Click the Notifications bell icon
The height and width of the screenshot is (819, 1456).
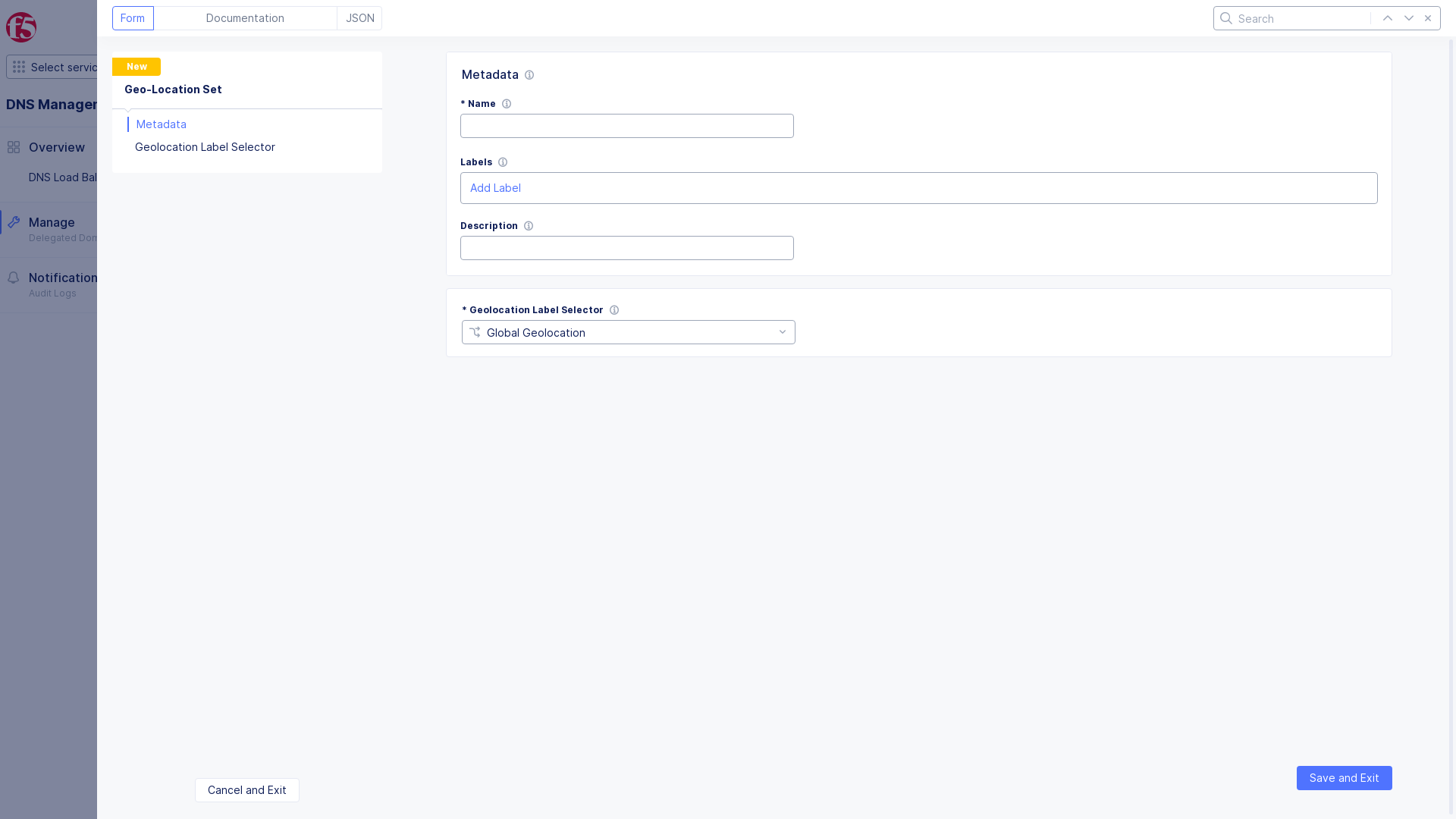(x=14, y=278)
